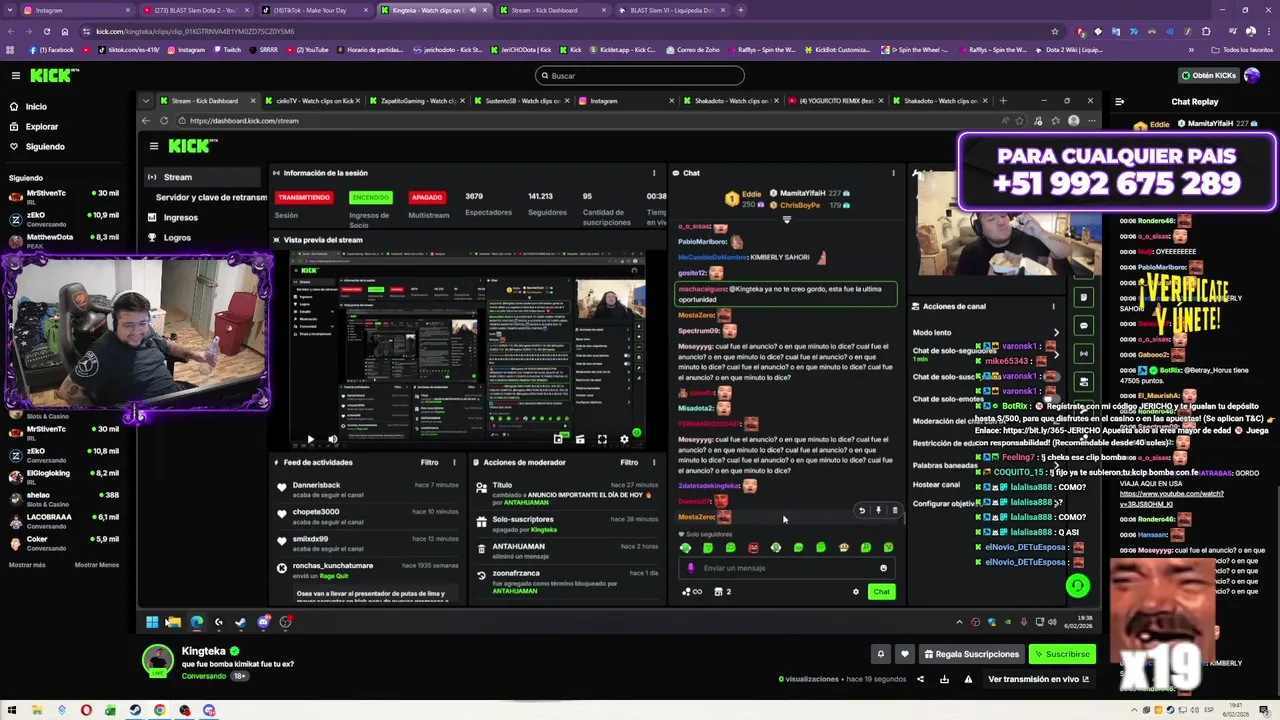Image resolution: width=1280 pixels, height=720 pixels.
Task: Open MrStivenTc channel in followed list top
Action: click(x=64, y=197)
